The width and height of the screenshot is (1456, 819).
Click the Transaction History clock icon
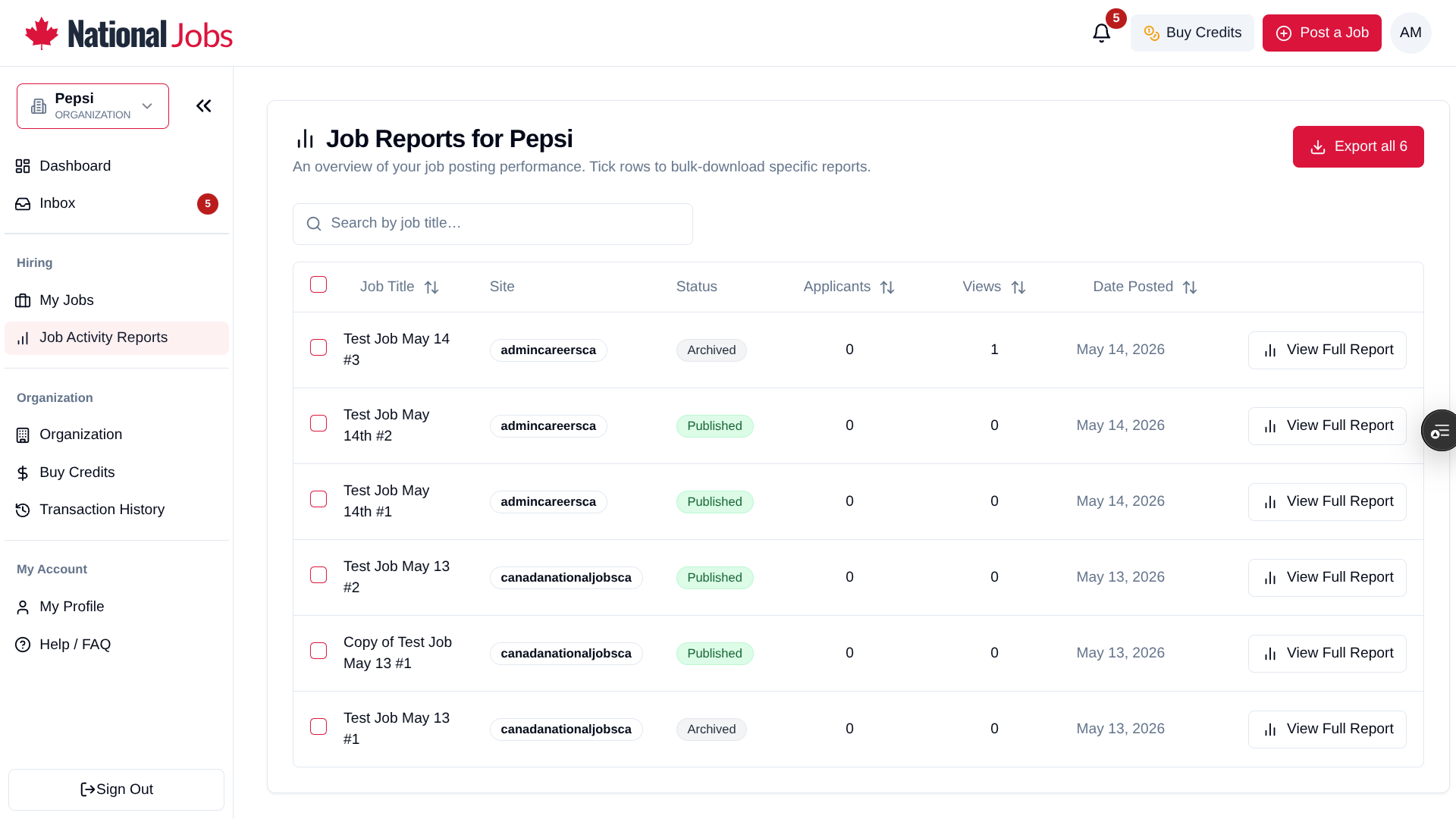(x=23, y=510)
